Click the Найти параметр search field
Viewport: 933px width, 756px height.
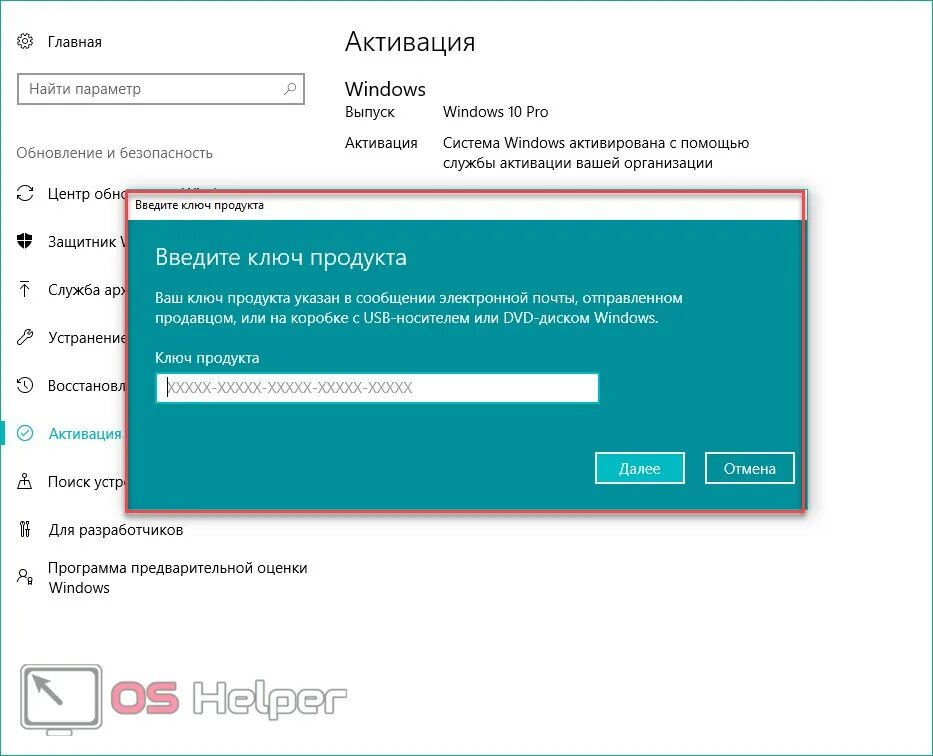161,89
